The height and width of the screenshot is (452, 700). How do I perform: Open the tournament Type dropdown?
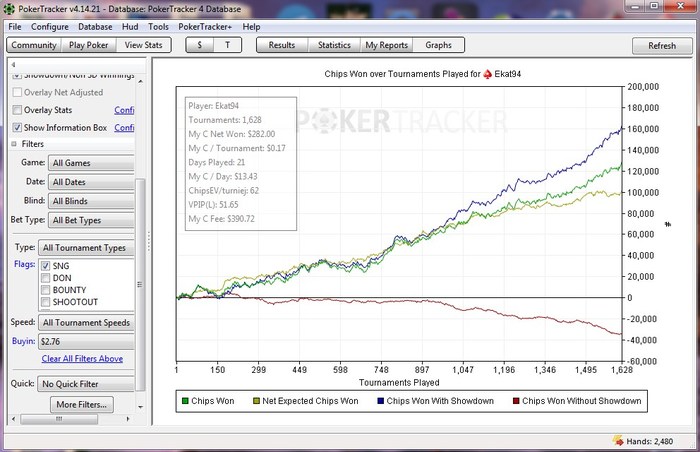click(x=86, y=248)
